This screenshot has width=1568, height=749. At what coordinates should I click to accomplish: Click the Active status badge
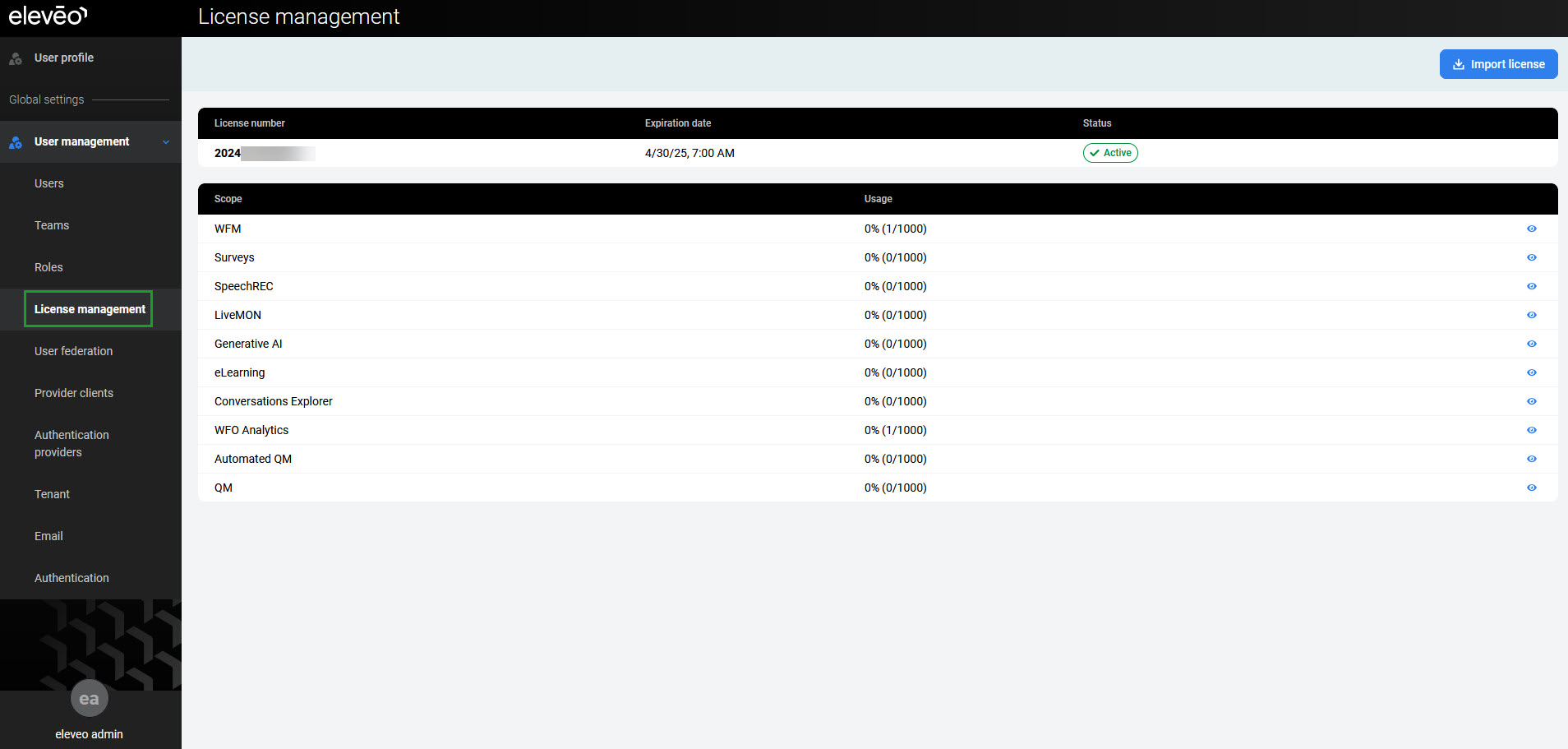coord(1109,153)
